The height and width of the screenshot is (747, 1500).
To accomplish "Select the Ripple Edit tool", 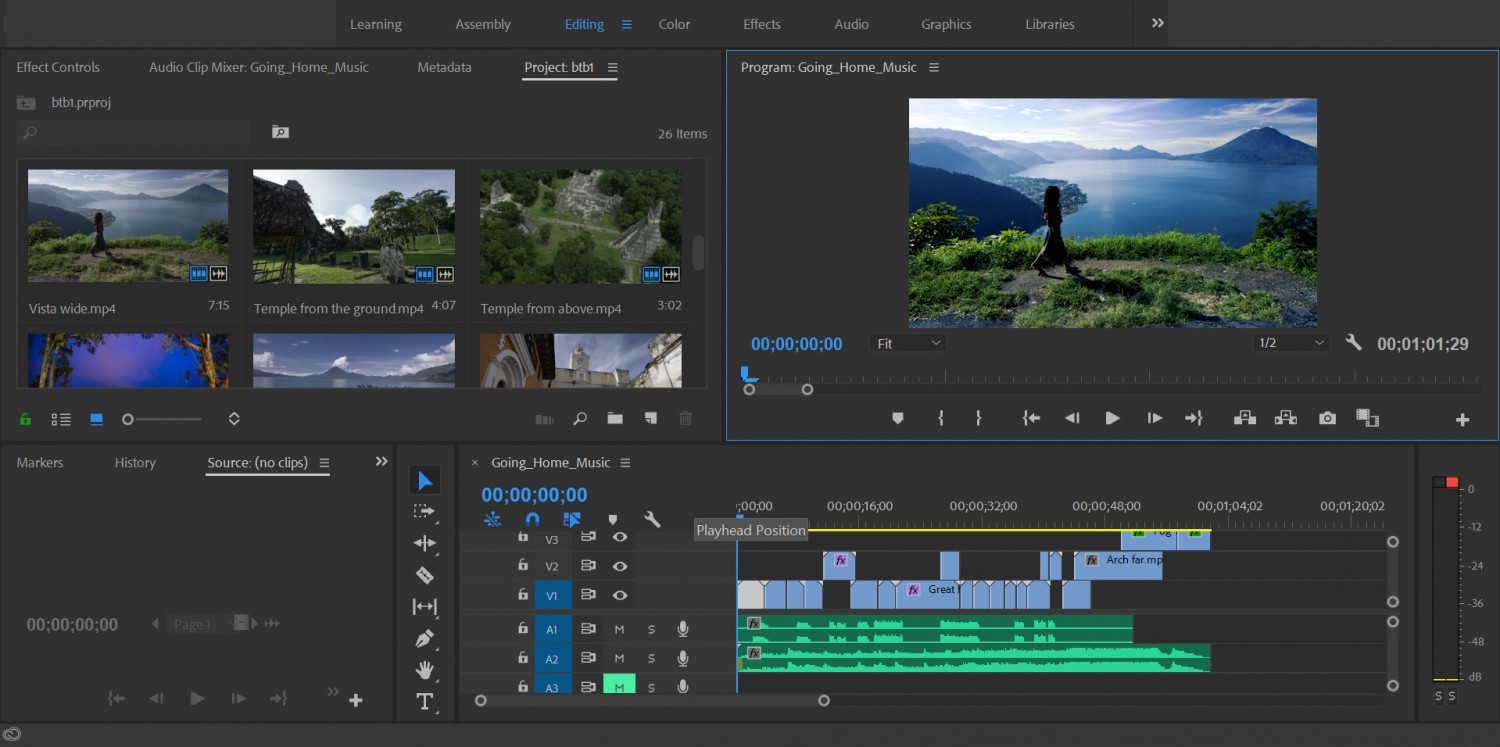I will click(425, 543).
